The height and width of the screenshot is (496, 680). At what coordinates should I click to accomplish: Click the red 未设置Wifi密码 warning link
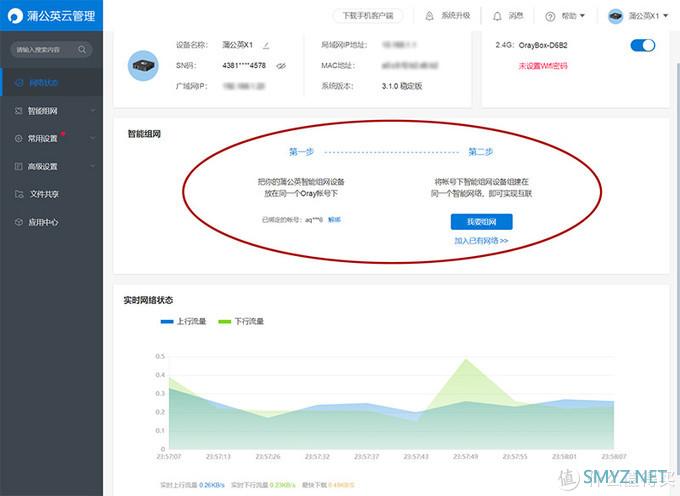click(543, 66)
